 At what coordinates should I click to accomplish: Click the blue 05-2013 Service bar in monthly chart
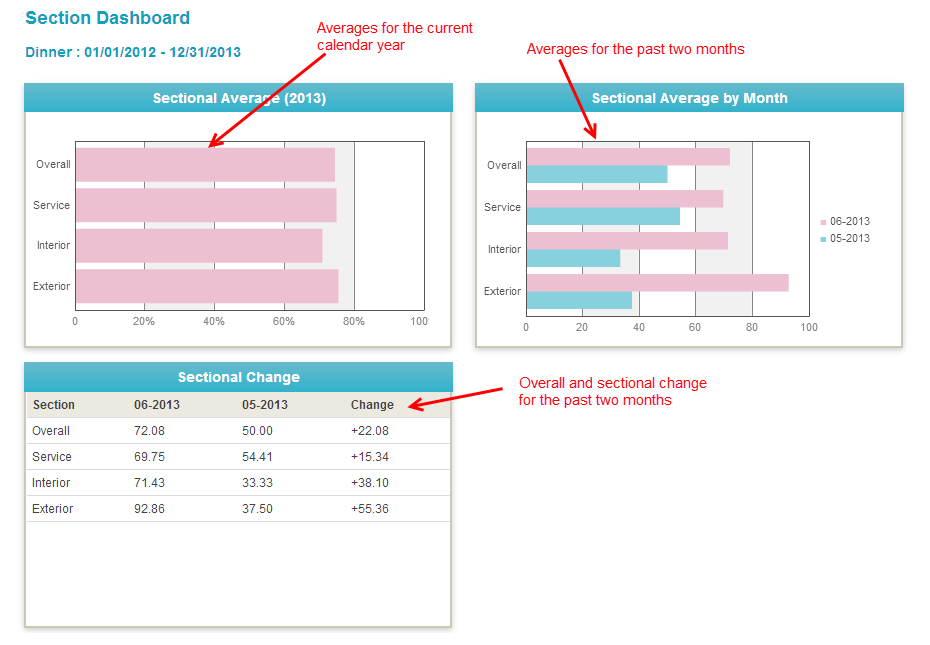coord(603,217)
